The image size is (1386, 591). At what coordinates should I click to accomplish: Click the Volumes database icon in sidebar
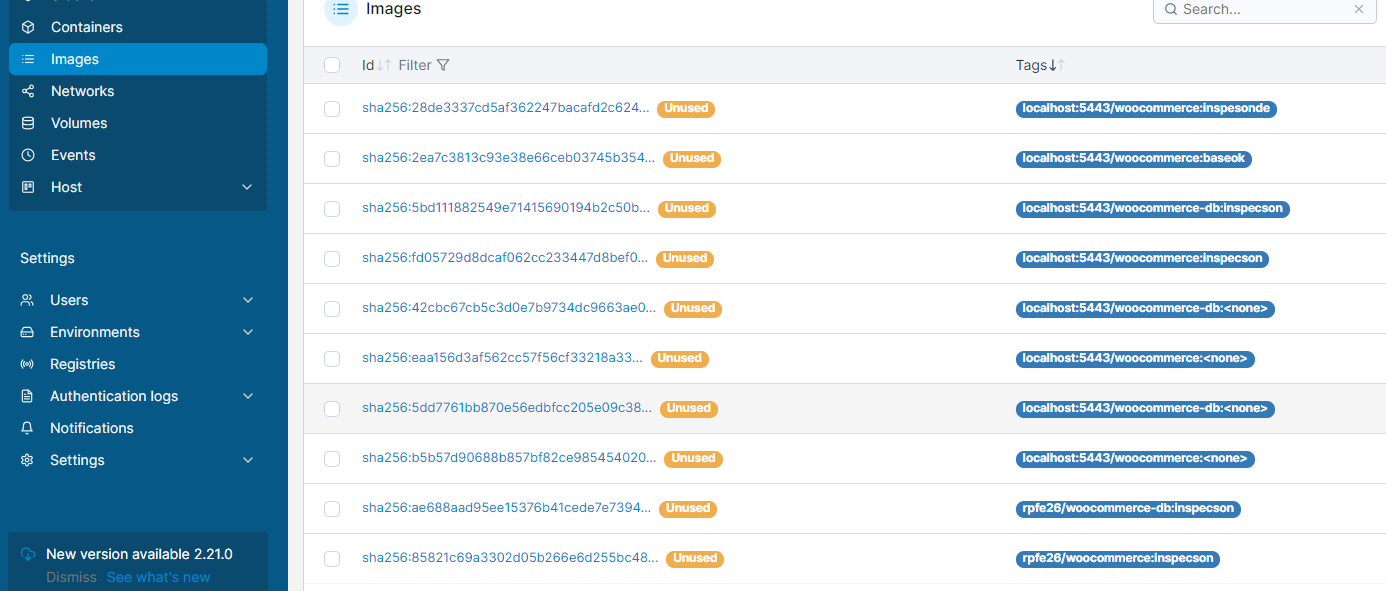[28, 123]
